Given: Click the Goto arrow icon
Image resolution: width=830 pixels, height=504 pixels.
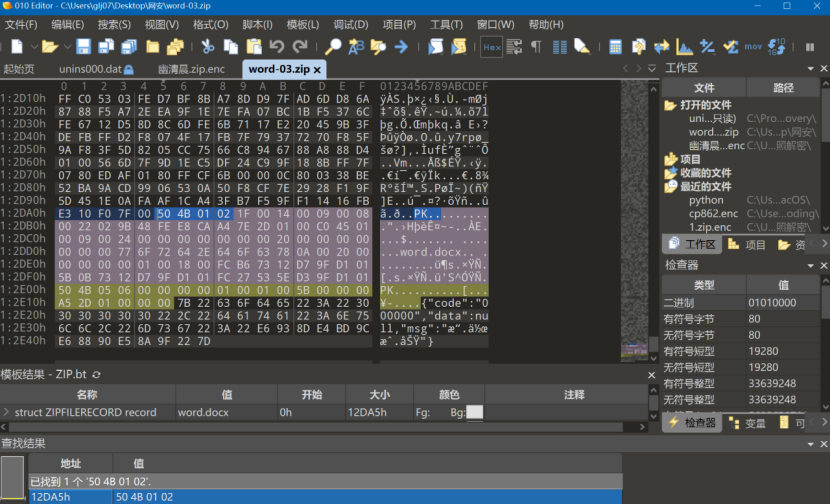Looking at the screenshot, I should (401, 47).
